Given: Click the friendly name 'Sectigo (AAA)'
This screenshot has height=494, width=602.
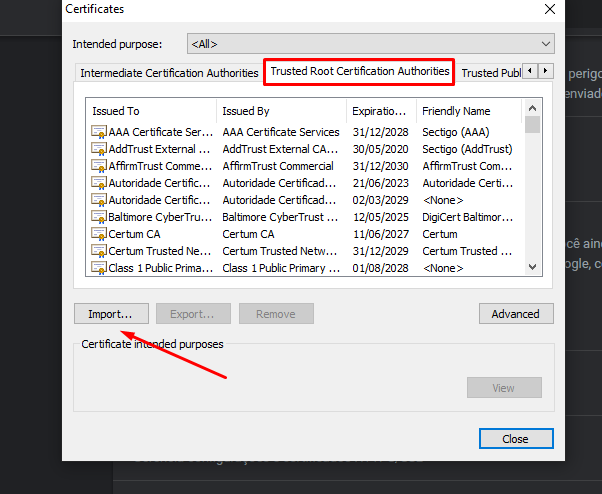Looking at the screenshot, I should (x=456, y=132).
